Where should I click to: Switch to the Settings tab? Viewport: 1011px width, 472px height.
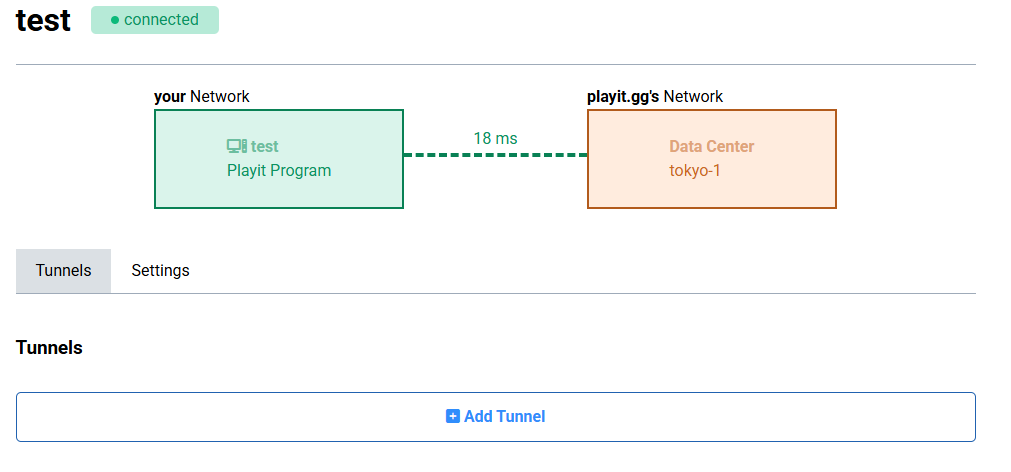pos(161,271)
